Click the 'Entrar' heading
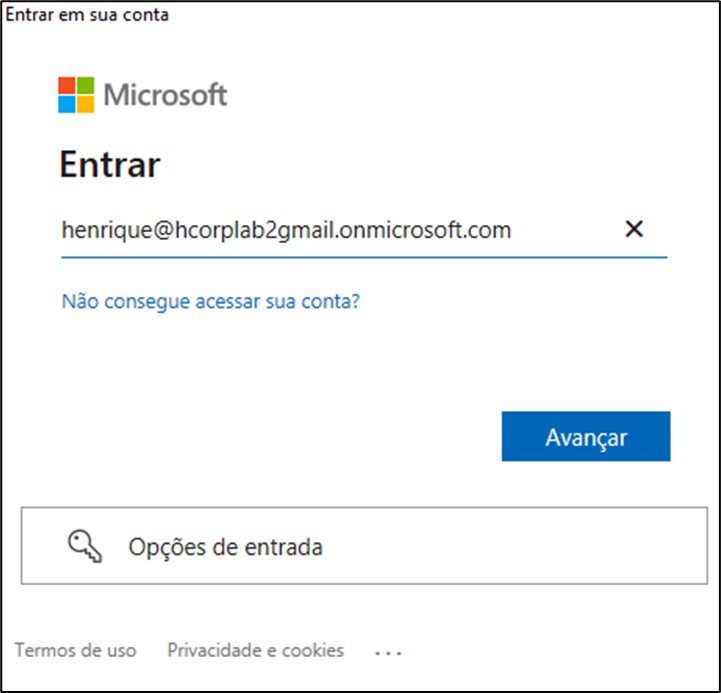The width and height of the screenshot is (721, 693). (110, 164)
